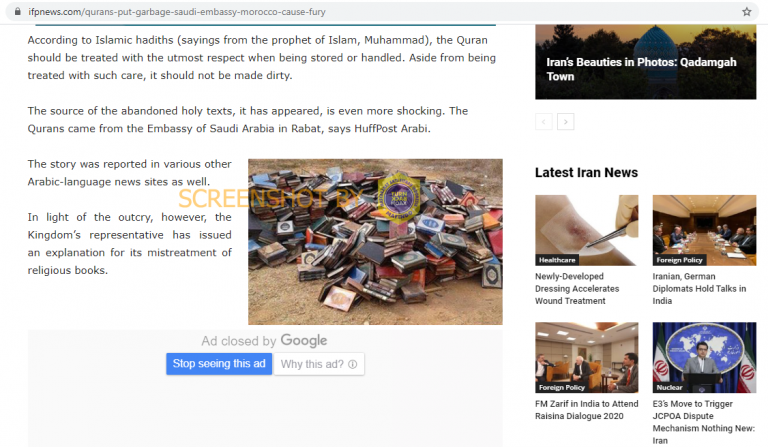Image resolution: width=768 pixels, height=447 pixels.
Task: Click the Stop seeing this ad button
Action: tap(219, 364)
